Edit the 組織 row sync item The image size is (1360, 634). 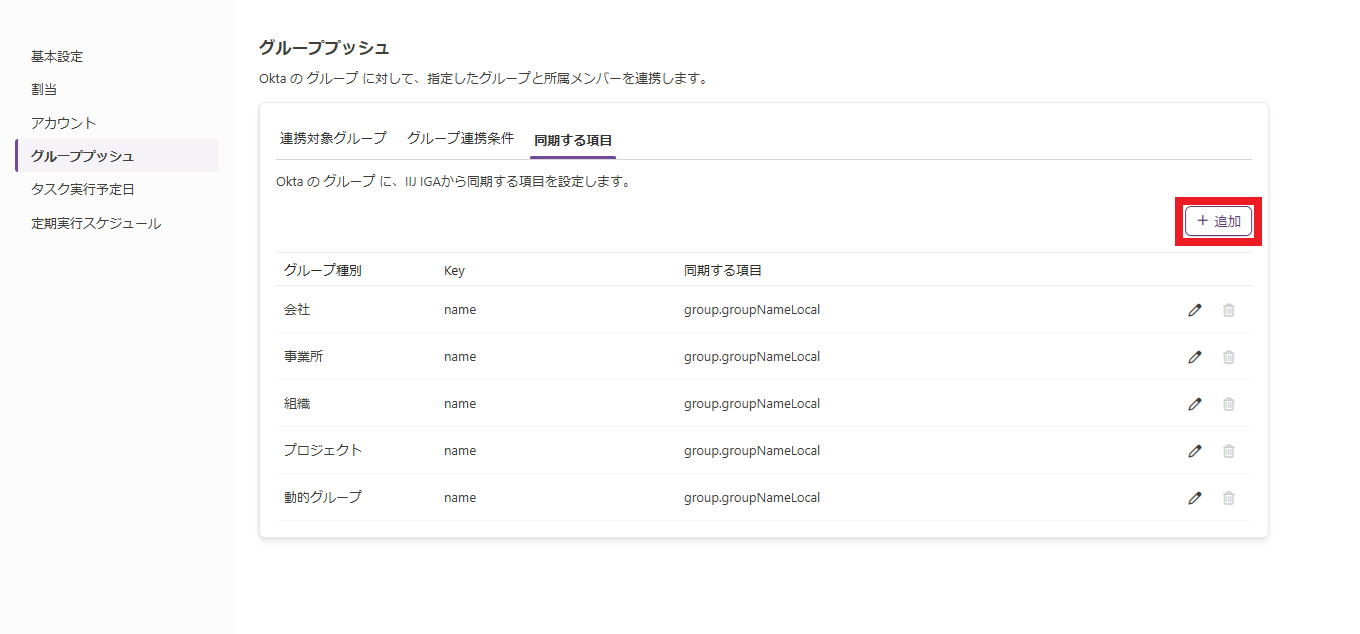coord(1194,404)
